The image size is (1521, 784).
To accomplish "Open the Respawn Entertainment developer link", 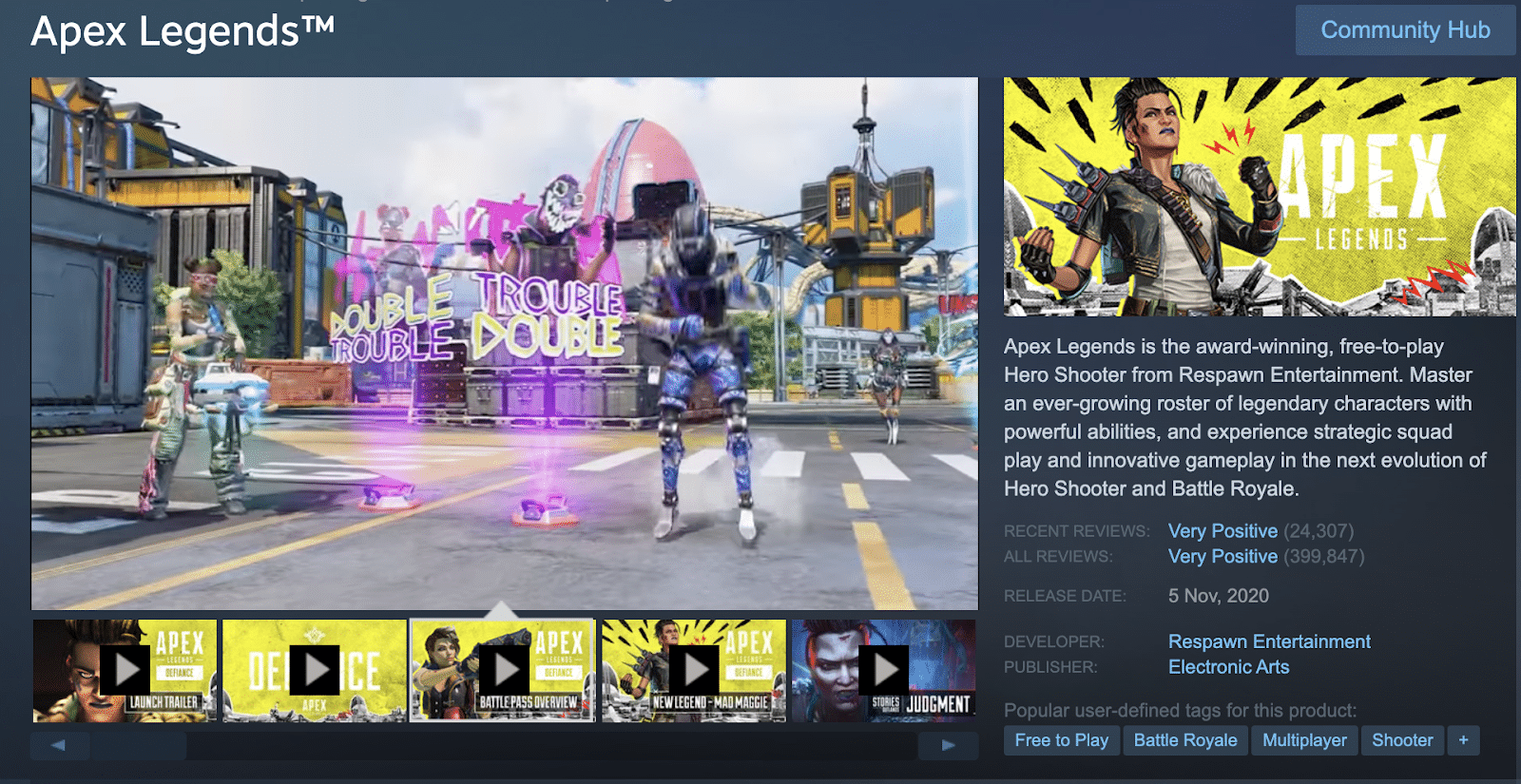I will (x=1269, y=641).
